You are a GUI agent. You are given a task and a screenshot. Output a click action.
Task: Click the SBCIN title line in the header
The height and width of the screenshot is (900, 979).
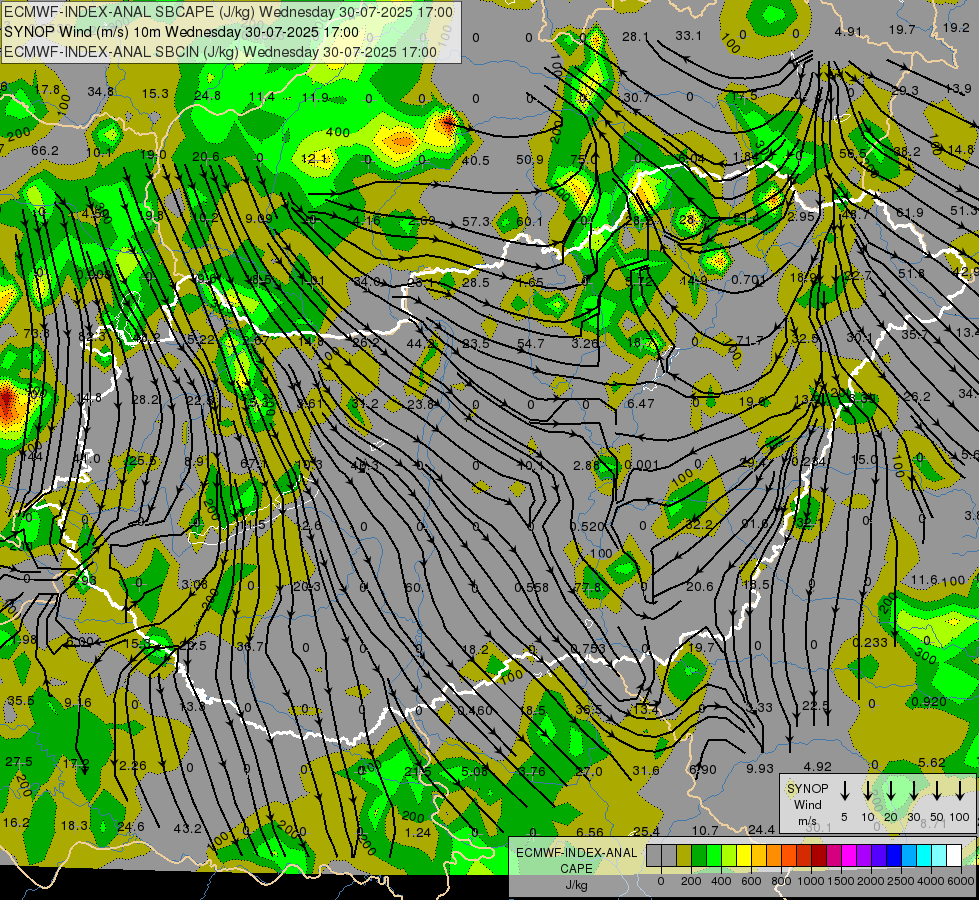click(220, 52)
